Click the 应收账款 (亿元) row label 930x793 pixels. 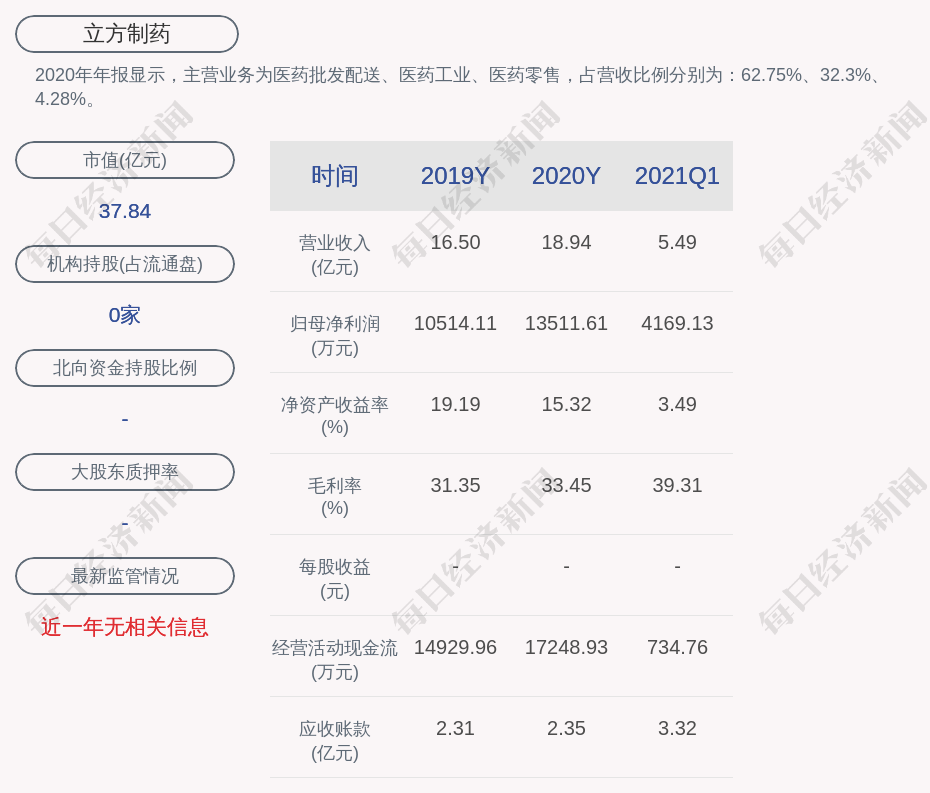point(335,741)
